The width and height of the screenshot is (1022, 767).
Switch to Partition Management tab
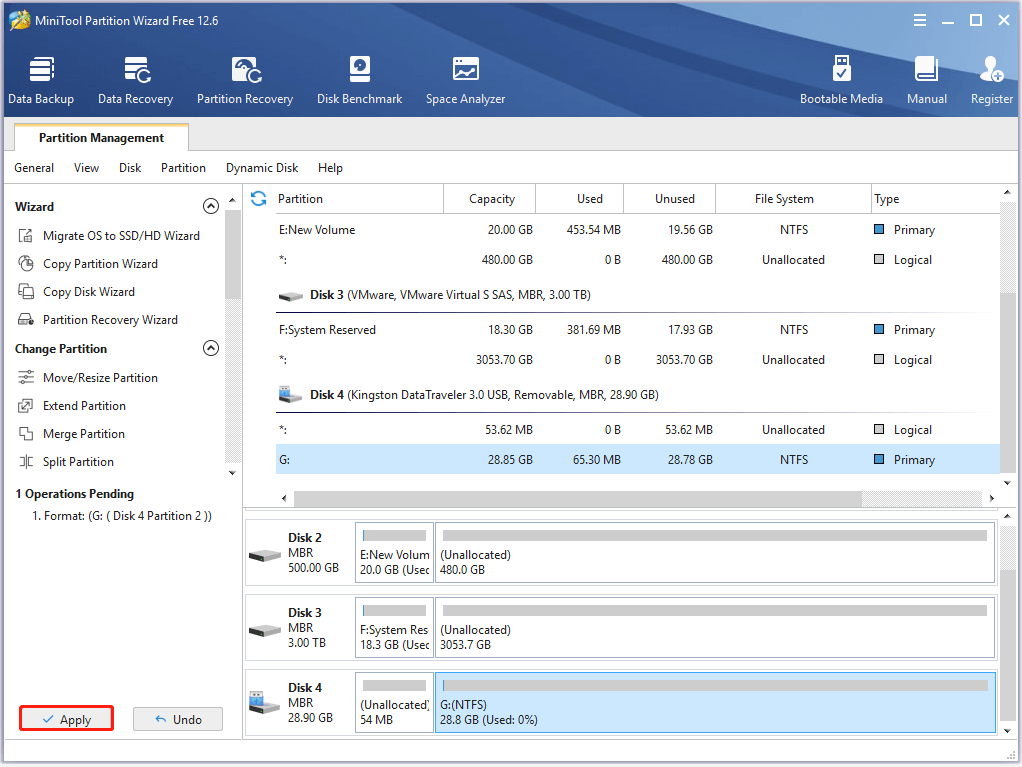pos(101,137)
